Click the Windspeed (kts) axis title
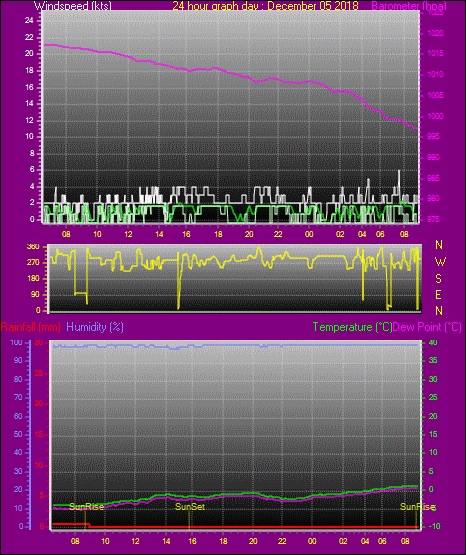466x555 pixels. pyautogui.click(x=73, y=6)
